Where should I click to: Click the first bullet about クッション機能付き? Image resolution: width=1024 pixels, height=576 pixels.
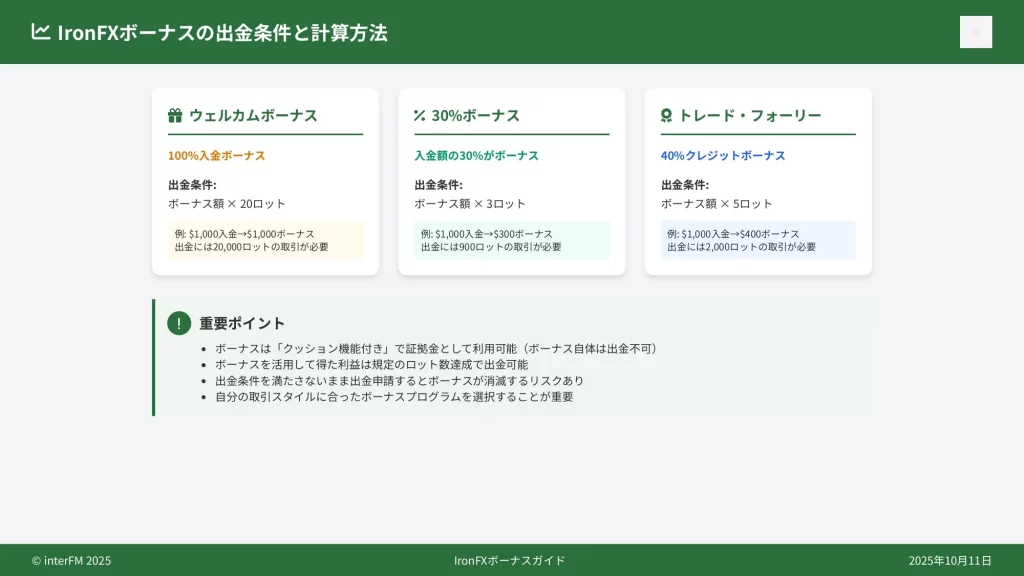(435, 349)
